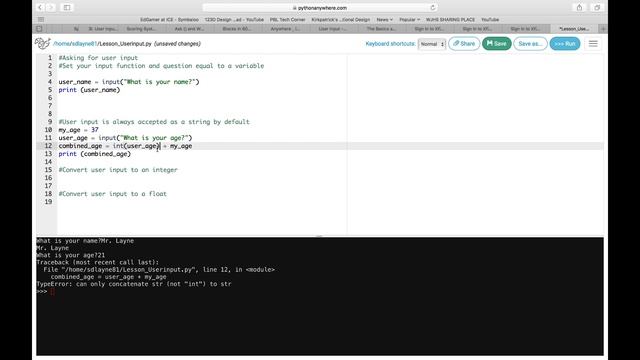
Task: Switch to the Scoring Syst... tab
Action: (141, 29)
